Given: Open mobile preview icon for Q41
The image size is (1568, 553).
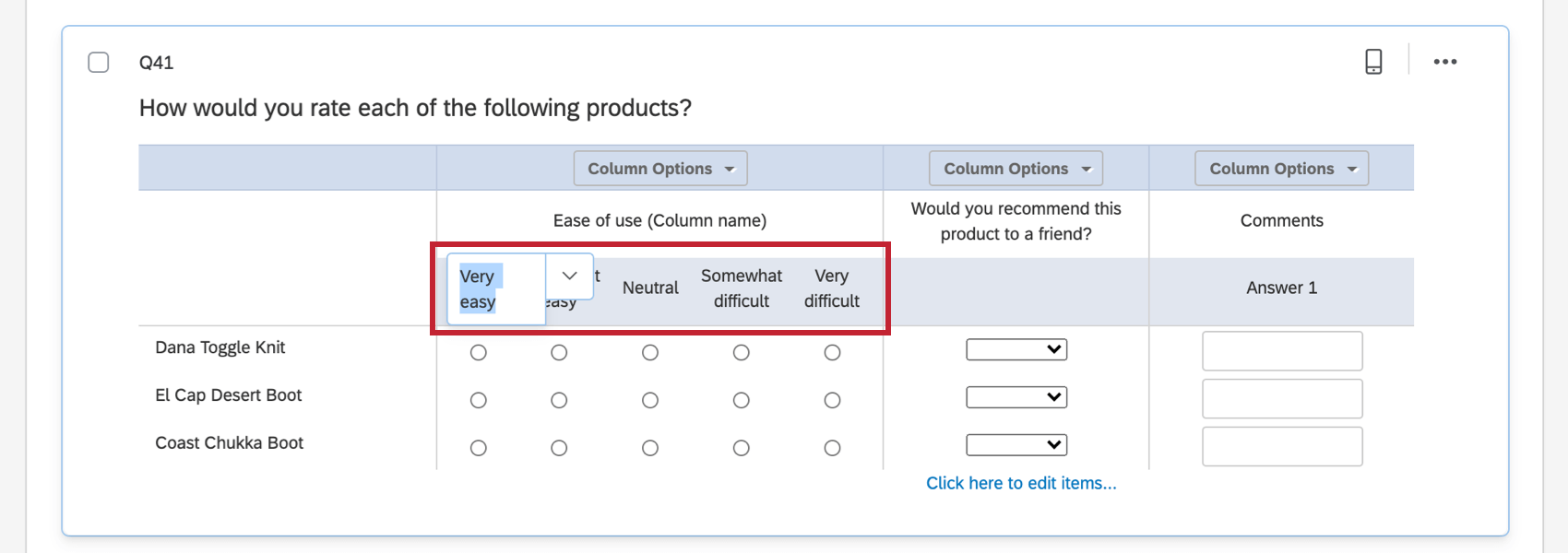Looking at the screenshot, I should pos(1373,62).
